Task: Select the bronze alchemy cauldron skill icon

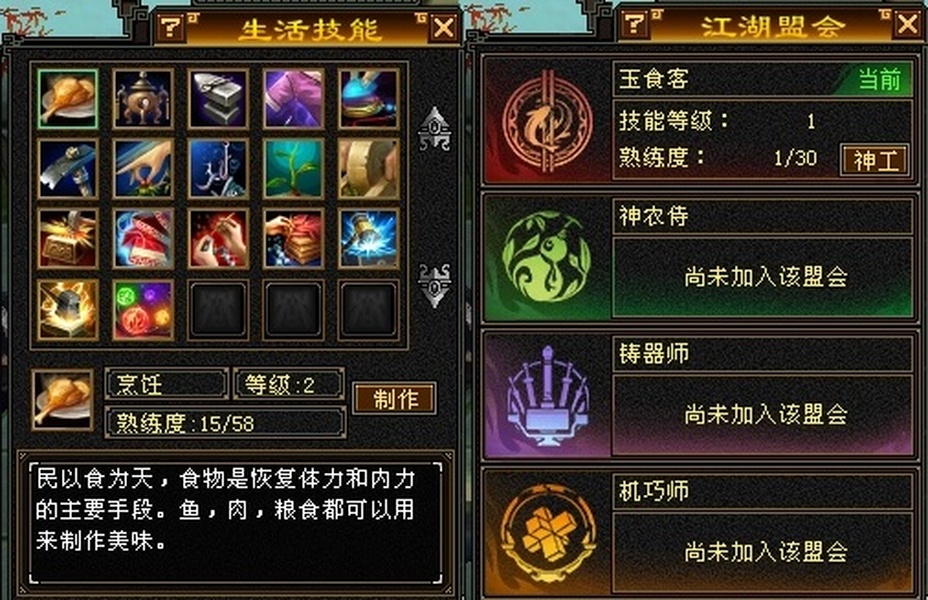Action: tap(143, 99)
